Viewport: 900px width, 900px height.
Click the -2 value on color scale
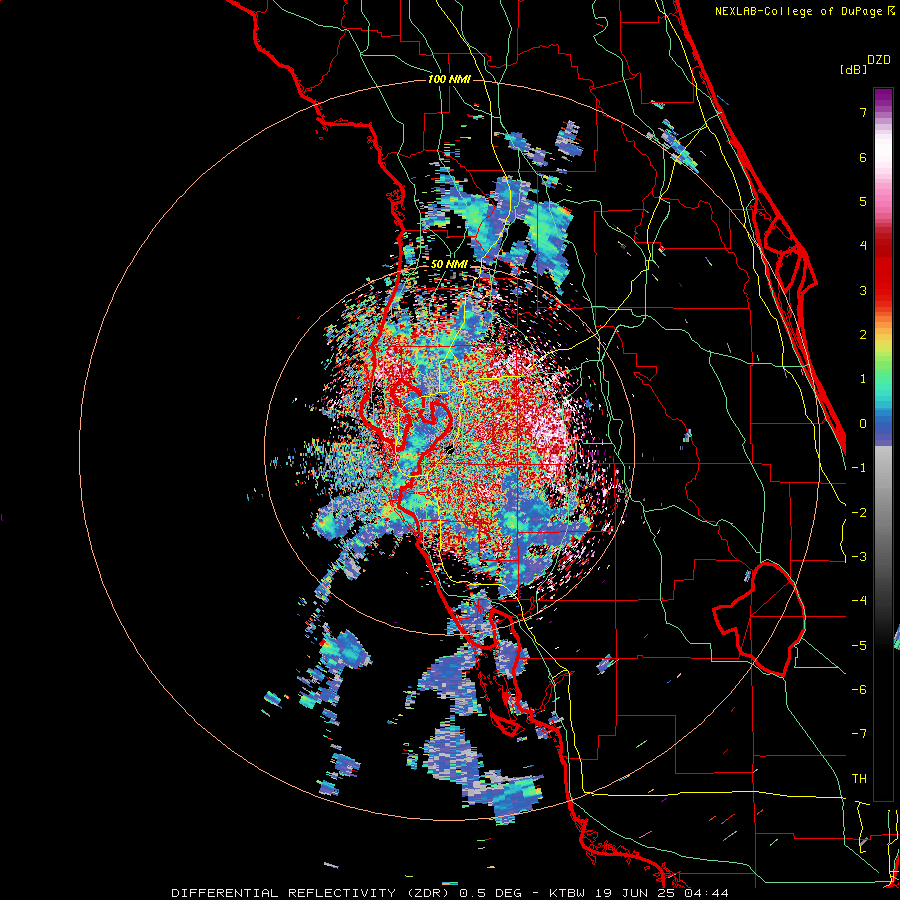[x=859, y=513]
